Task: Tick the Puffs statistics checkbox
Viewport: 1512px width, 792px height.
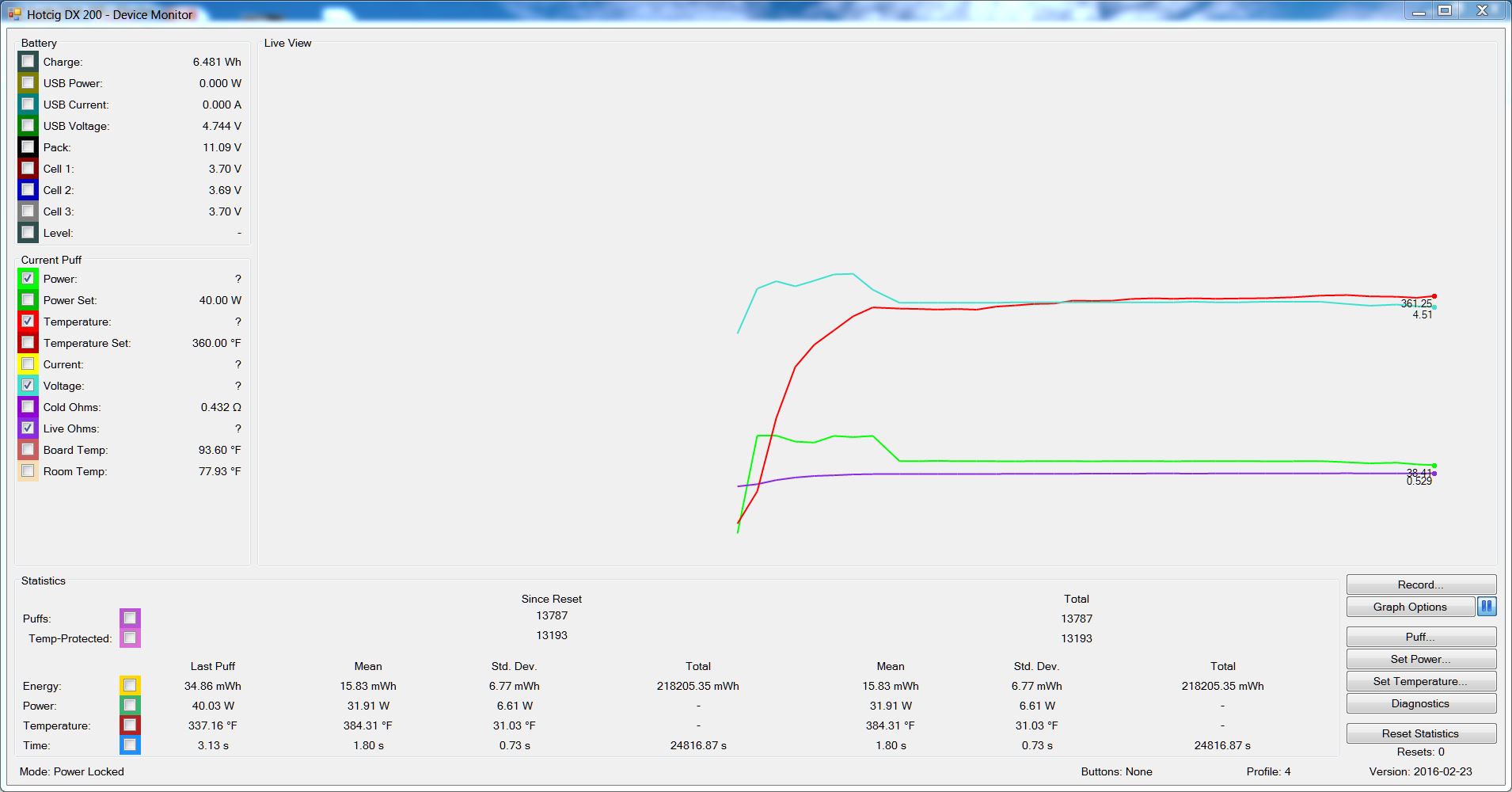Action: pyautogui.click(x=130, y=618)
